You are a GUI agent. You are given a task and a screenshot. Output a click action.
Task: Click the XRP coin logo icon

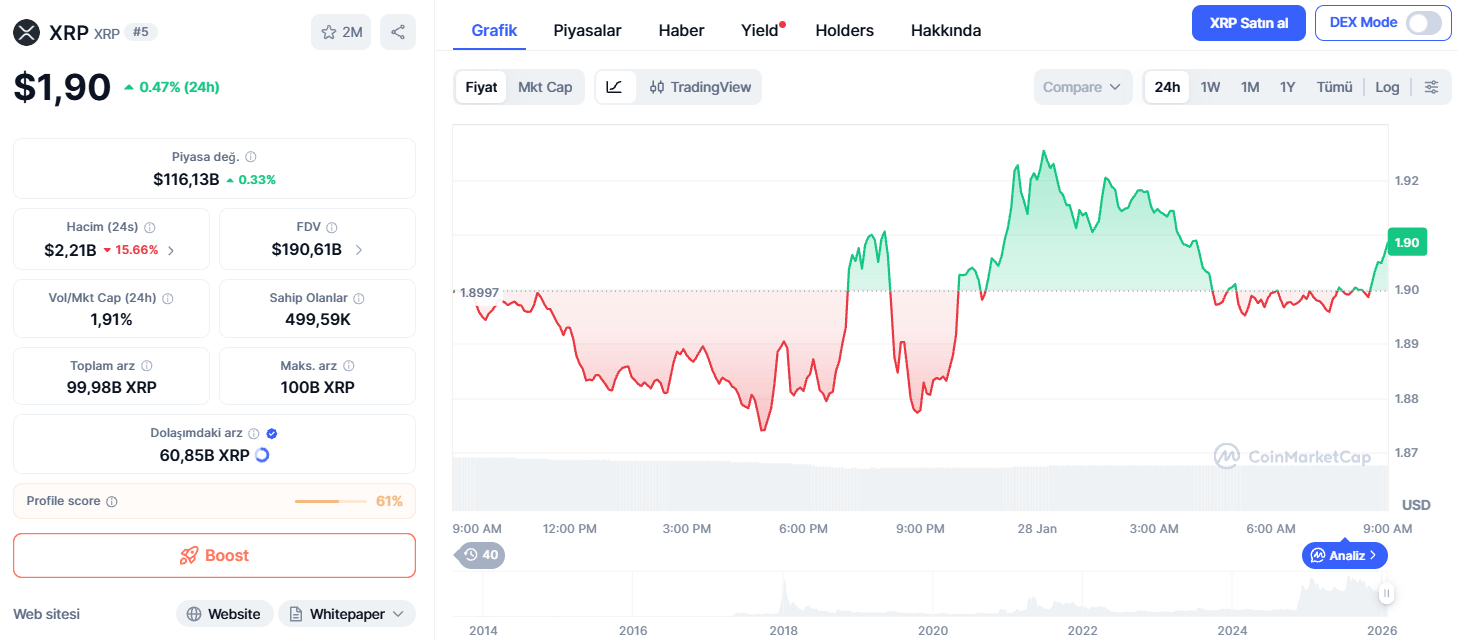[26, 32]
